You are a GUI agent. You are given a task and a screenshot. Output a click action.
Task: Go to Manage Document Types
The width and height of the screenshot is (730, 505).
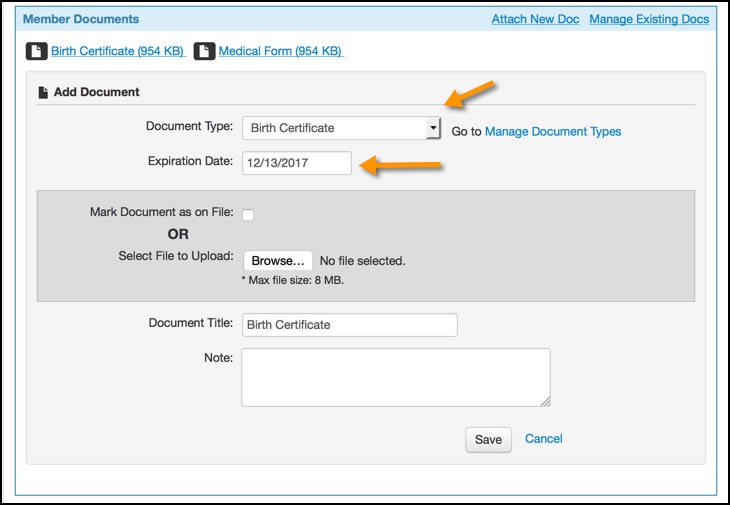pos(553,131)
